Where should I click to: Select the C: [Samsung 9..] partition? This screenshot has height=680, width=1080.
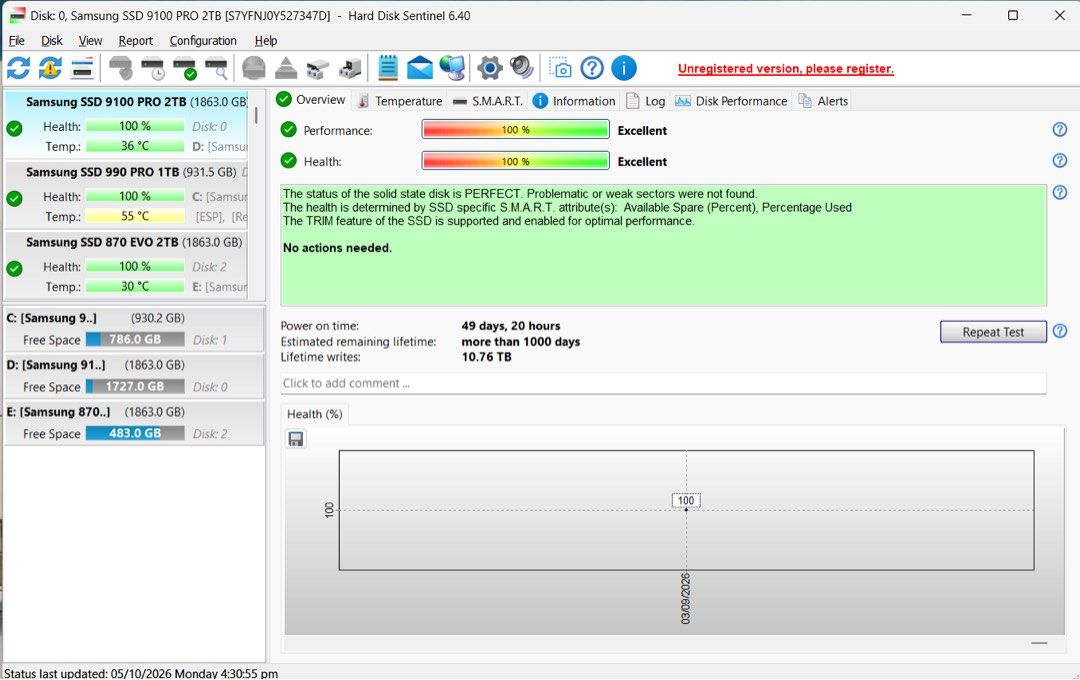(134, 329)
